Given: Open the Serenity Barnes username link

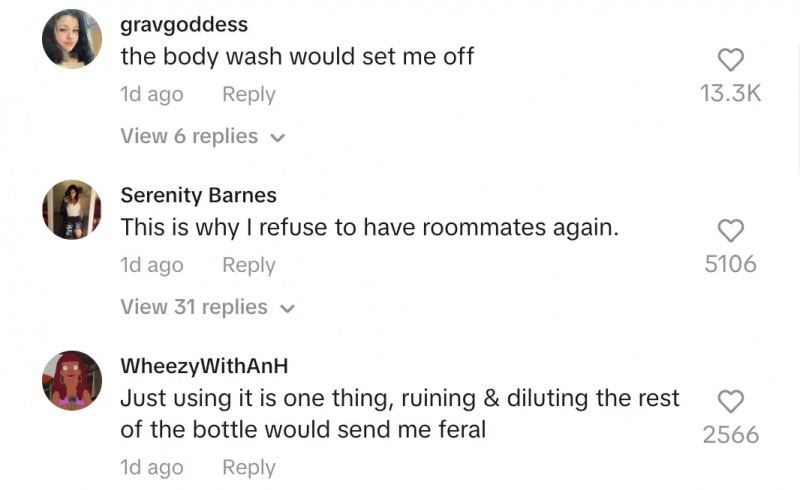Looking at the screenshot, I should (x=198, y=195).
